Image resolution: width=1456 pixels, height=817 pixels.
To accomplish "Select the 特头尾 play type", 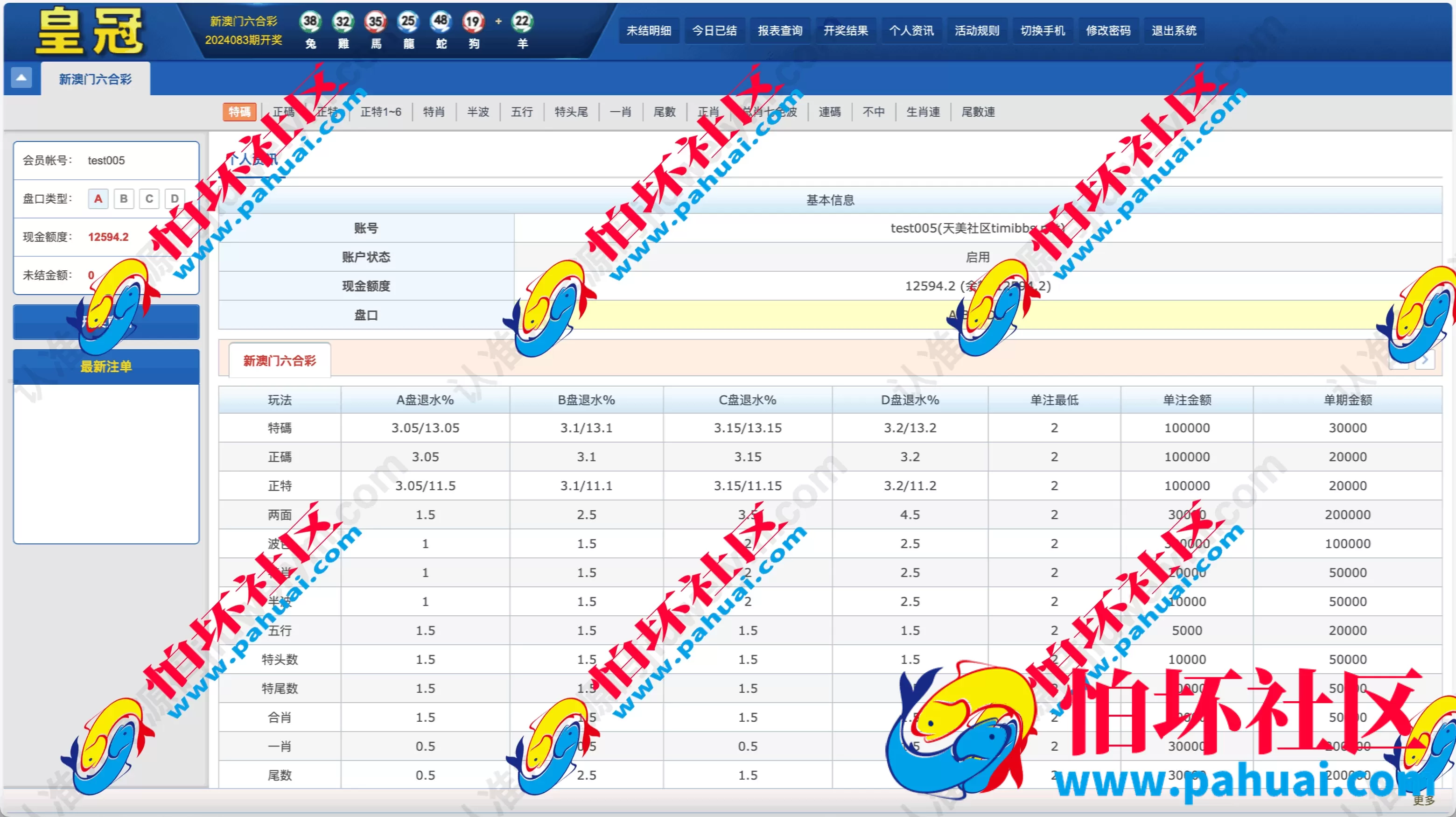I will (x=571, y=112).
